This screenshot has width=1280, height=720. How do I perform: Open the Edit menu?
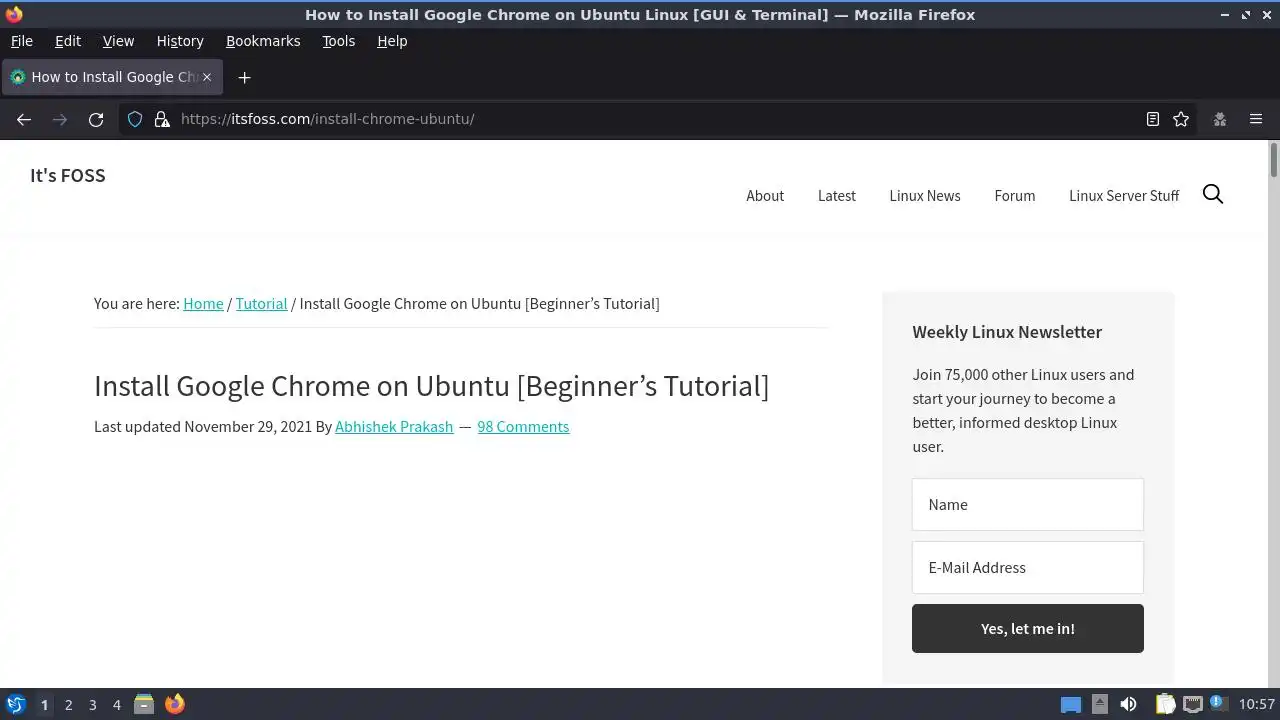tap(68, 41)
